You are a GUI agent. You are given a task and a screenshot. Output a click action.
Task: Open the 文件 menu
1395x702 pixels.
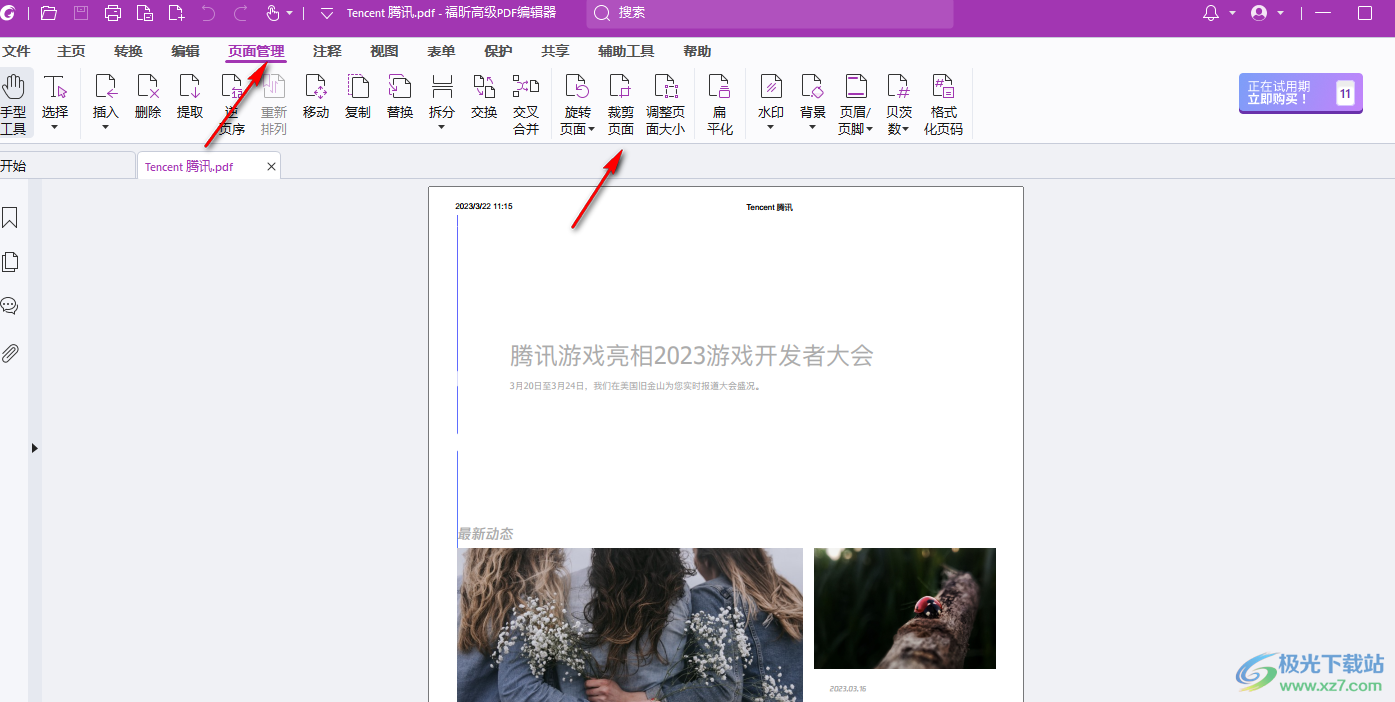pyautogui.click(x=16, y=51)
